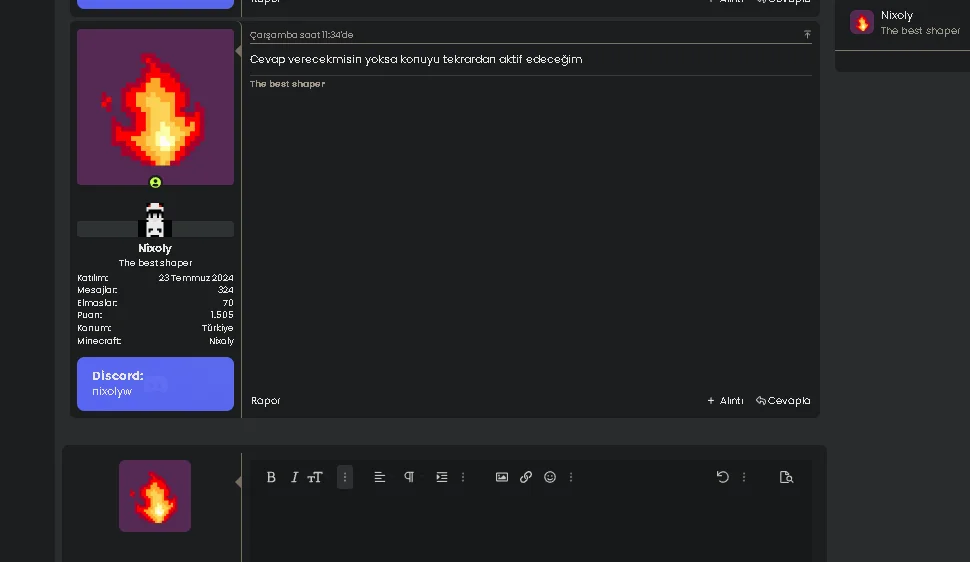The width and height of the screenshot is (970, 562).
Task: Insert an image into the reply
Action: 502,477
